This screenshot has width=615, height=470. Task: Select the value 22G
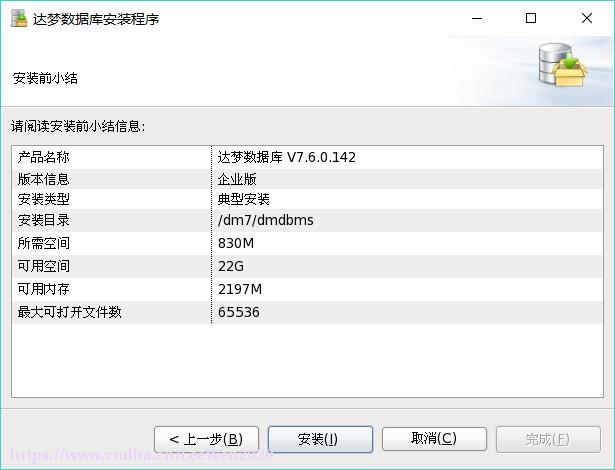(231, 266)
